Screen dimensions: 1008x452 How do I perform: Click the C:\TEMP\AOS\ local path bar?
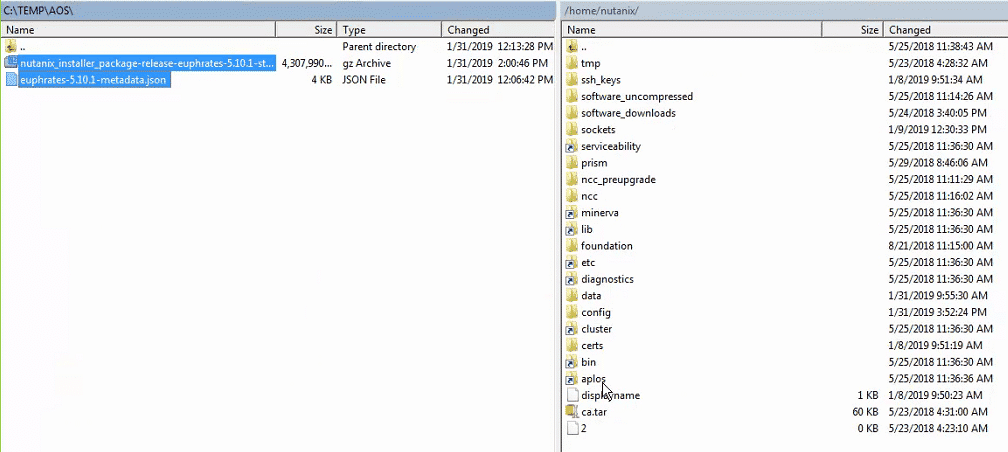277,10
